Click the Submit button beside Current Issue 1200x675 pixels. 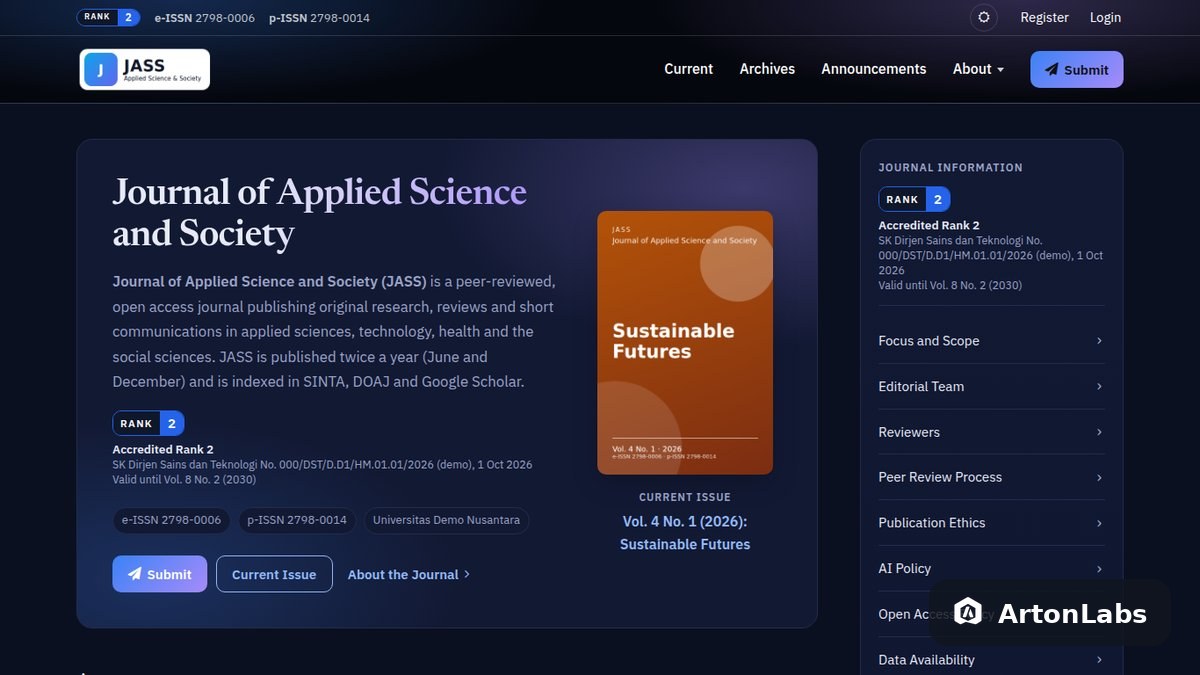click(x=160, y=574)
